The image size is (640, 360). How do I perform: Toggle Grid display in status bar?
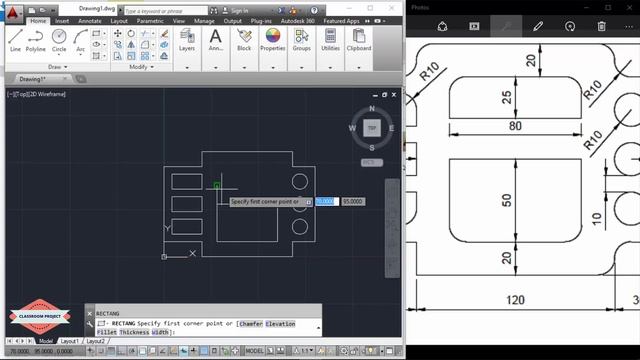(x=111, y=351)
